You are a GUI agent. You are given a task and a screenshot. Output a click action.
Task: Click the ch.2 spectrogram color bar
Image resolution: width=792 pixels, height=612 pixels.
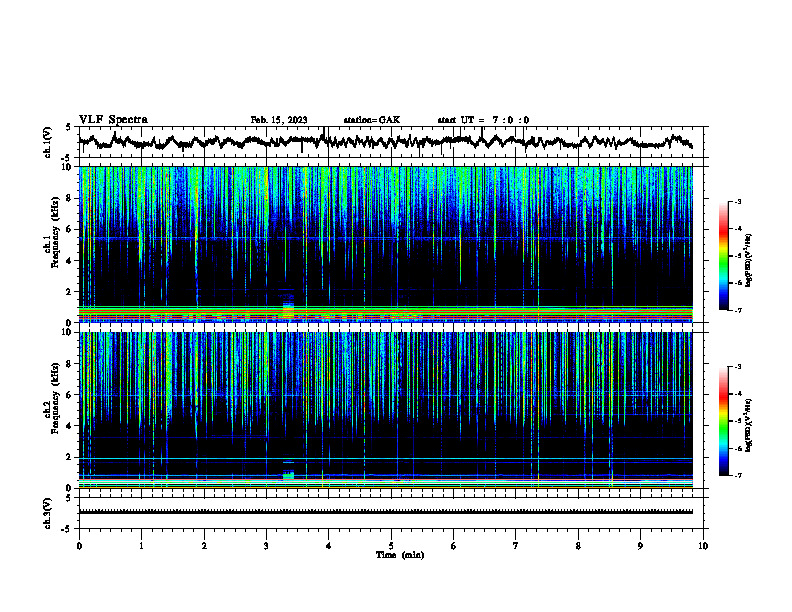(724, 421)
